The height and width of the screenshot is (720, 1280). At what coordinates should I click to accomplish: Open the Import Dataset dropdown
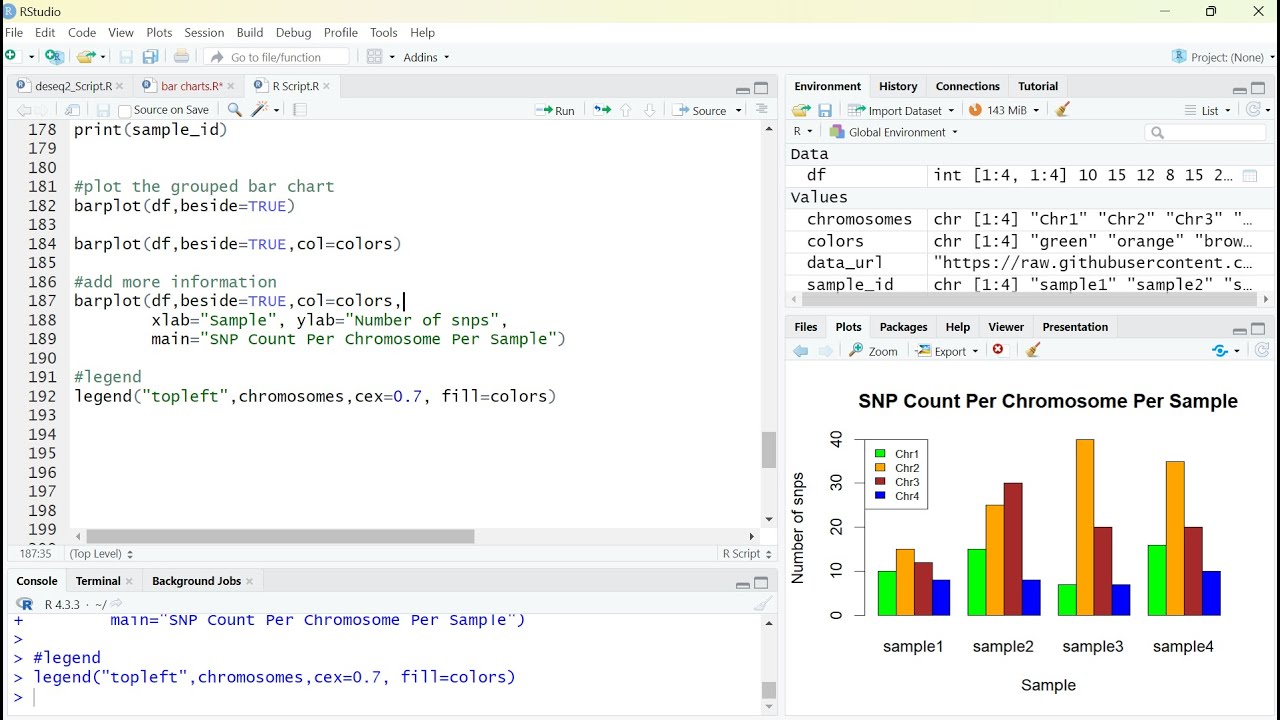pyautogui.click(x=901, y=110)
